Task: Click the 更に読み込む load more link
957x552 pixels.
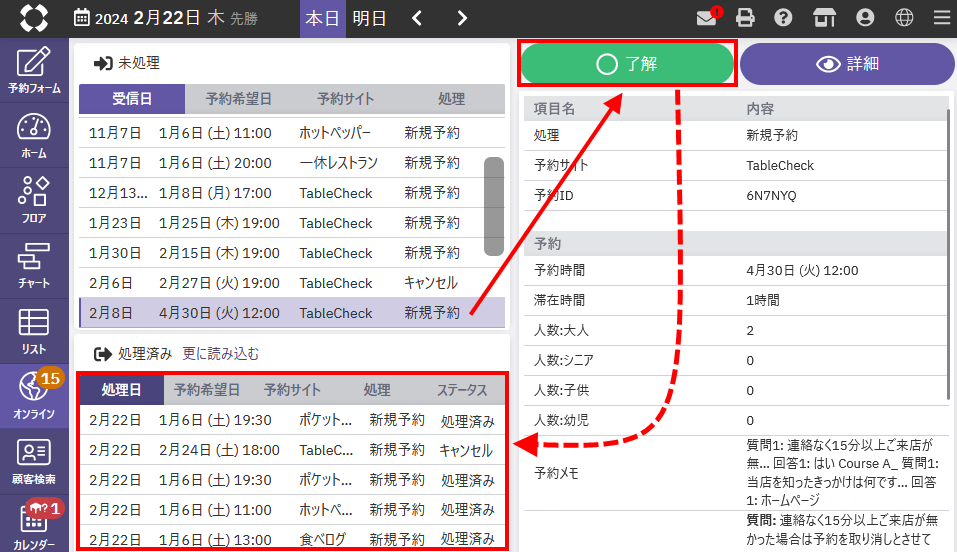Action: [x=220, y=353]
